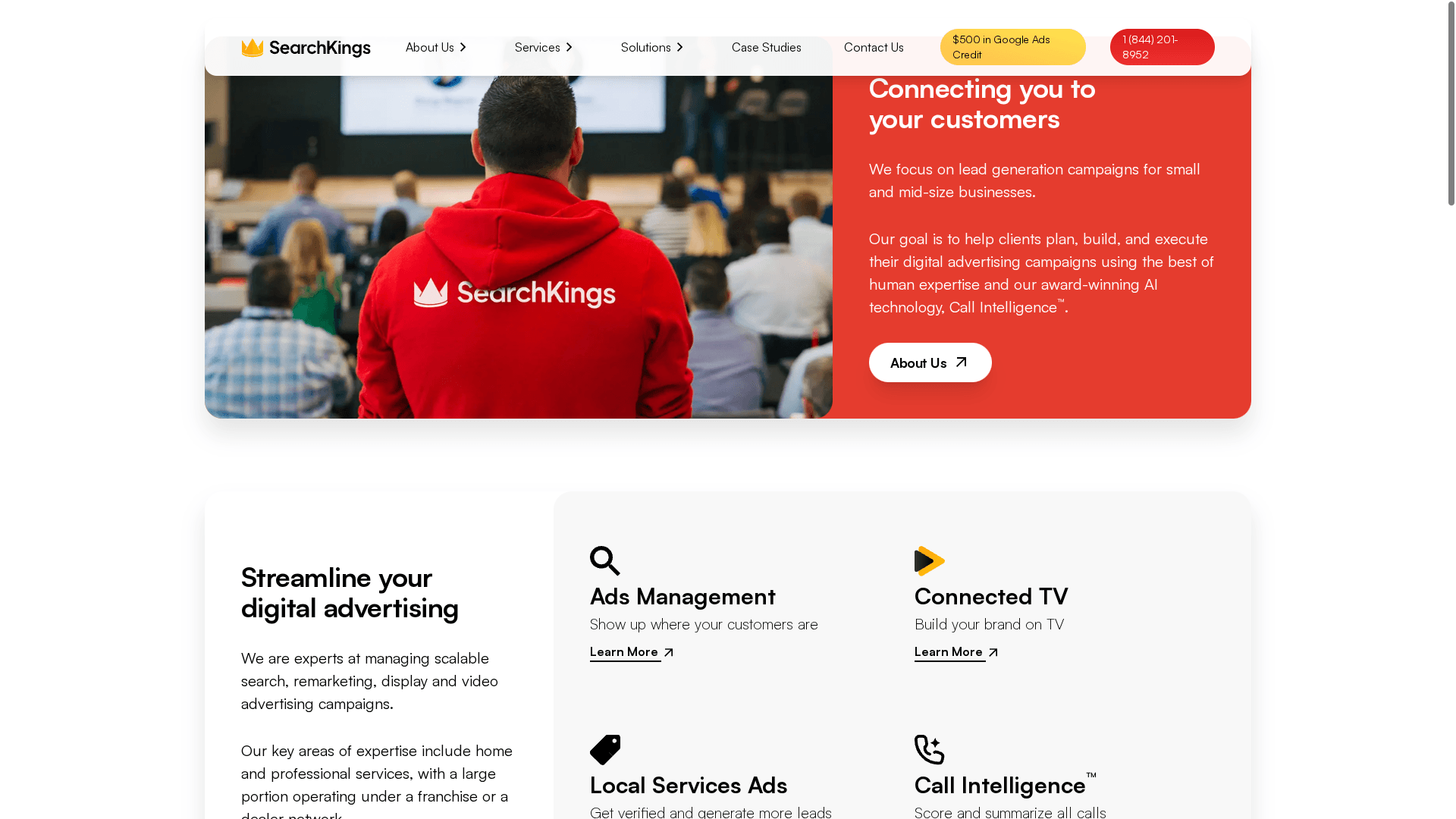Click the Ads Management magnifier icon
Screen dimensions: 1456x819
click(605, 561)
